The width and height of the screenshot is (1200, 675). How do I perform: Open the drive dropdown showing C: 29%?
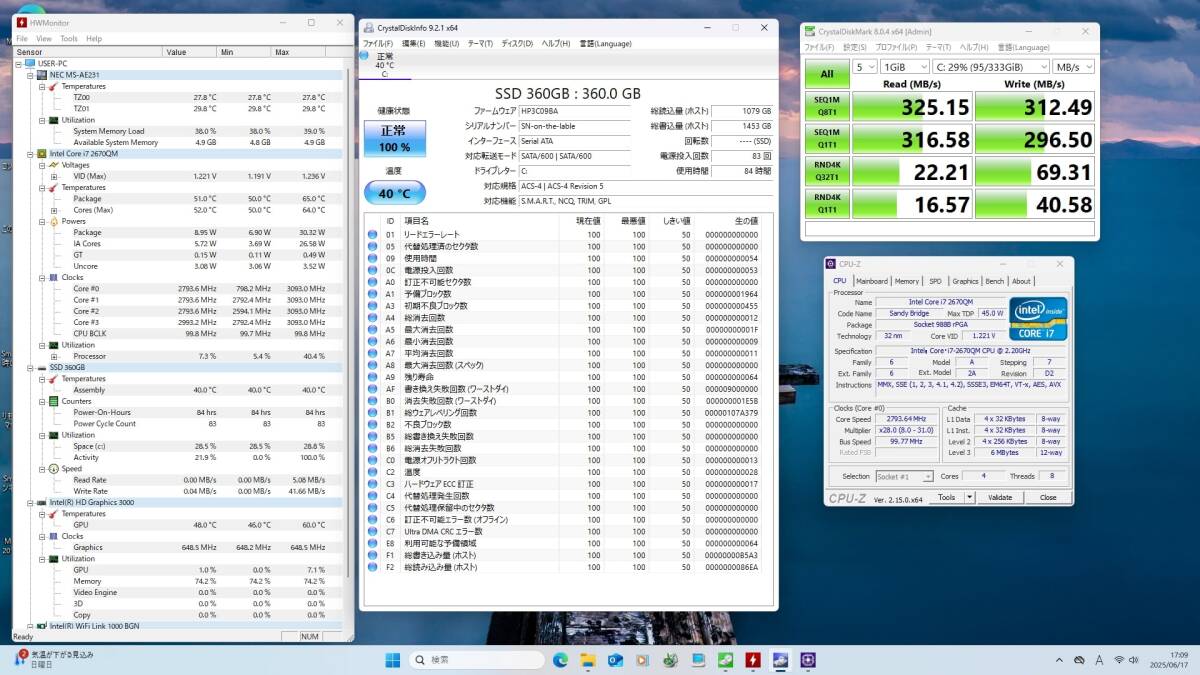click(989, 67)
